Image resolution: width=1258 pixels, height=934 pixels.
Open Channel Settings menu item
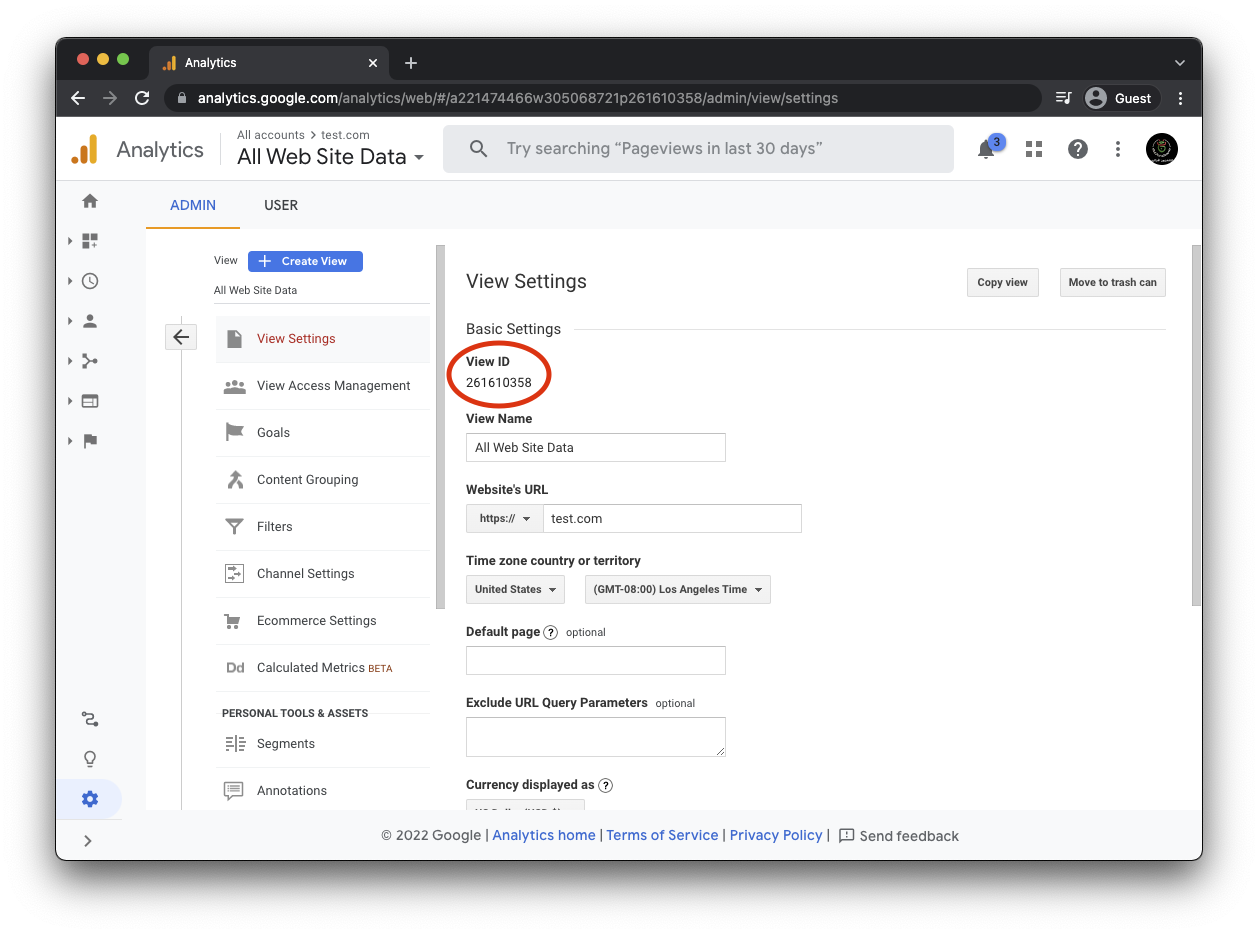coord(323,574)
